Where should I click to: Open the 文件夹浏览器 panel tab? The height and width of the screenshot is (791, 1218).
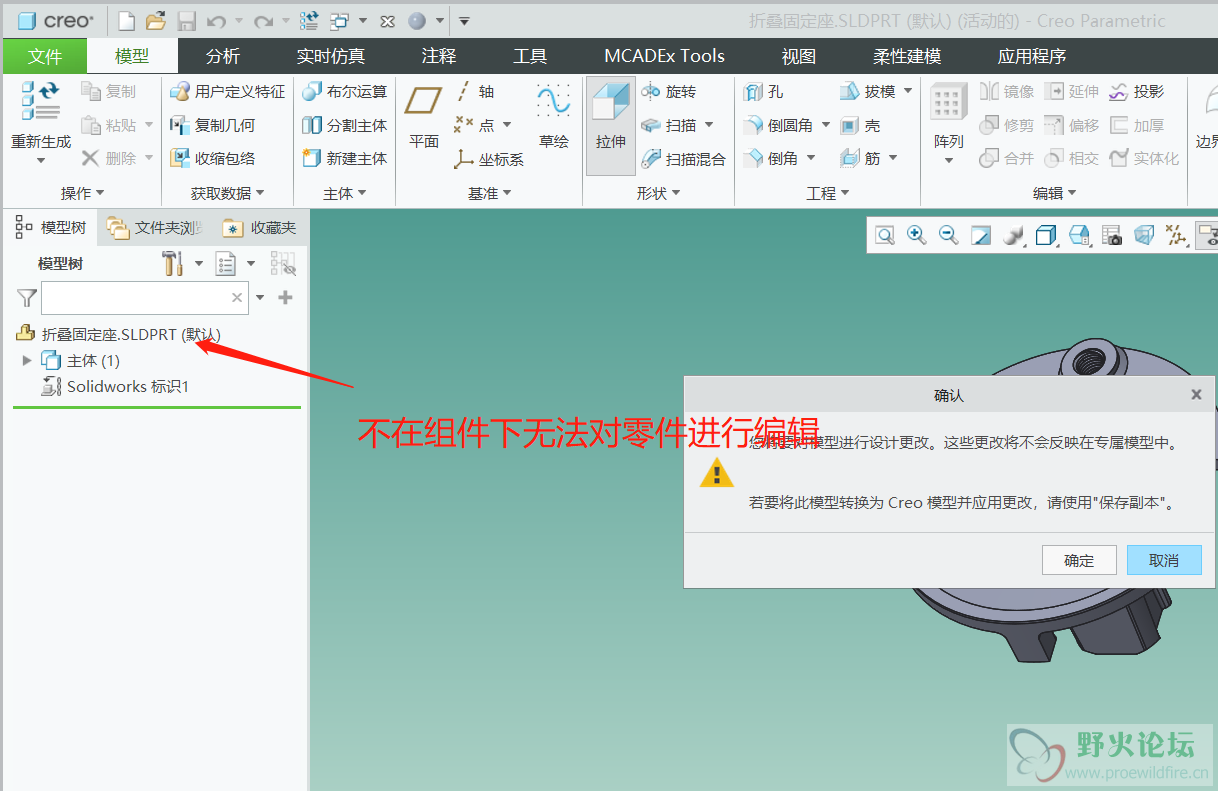point(156,228)
